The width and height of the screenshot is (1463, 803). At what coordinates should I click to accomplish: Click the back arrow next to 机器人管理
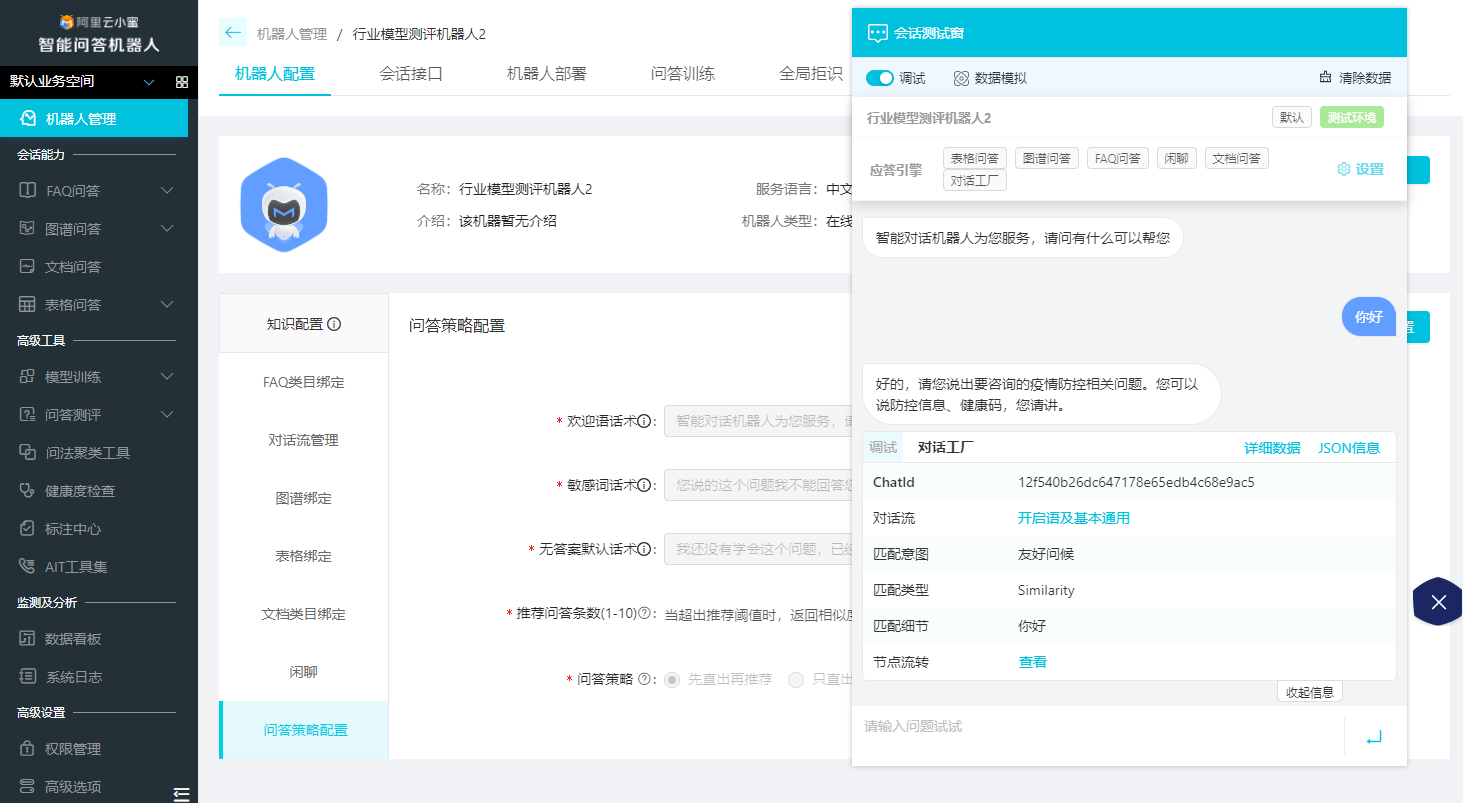(x=233, y=33)
